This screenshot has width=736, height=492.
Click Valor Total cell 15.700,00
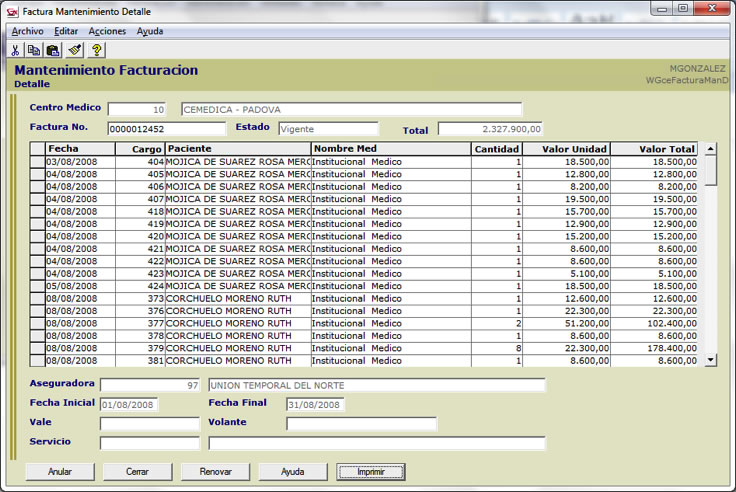[x=654, y=212]
